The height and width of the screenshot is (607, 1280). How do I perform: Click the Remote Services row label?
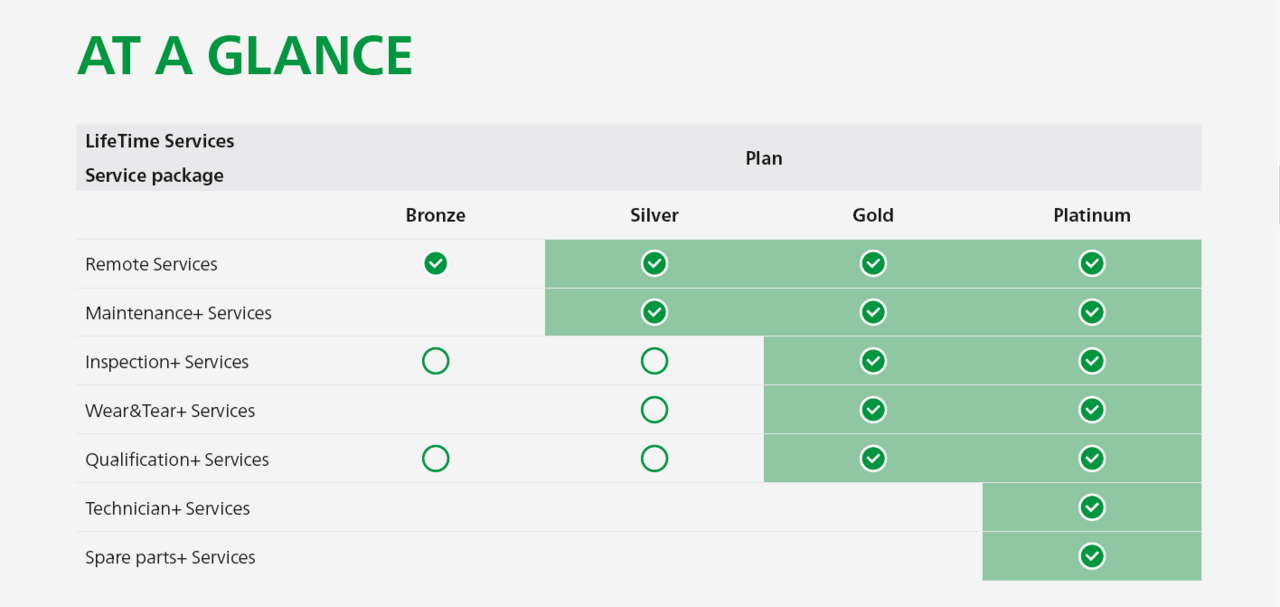tap(151, 264)
